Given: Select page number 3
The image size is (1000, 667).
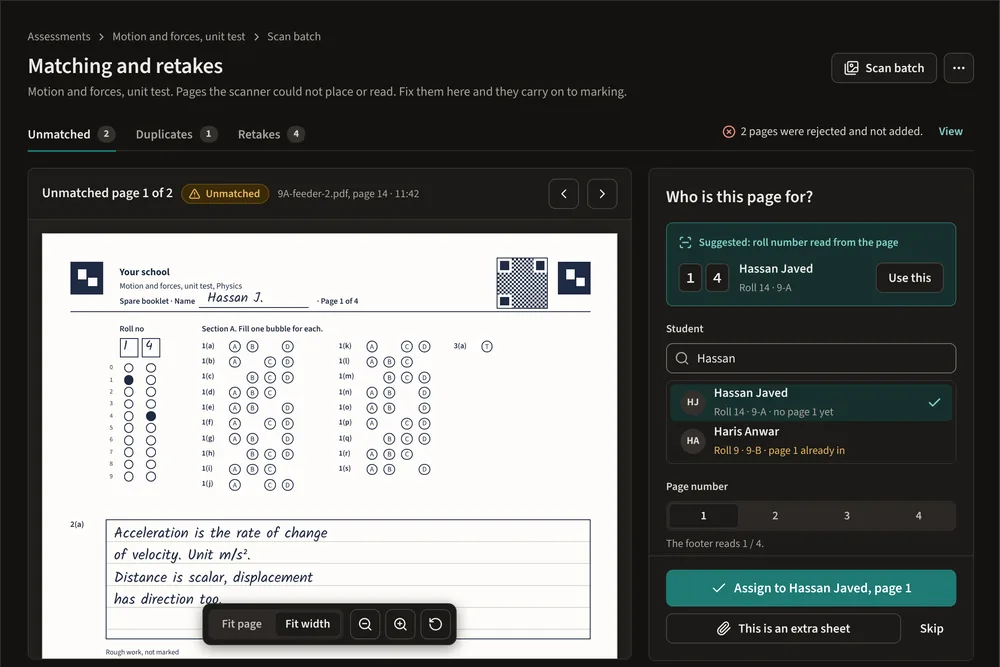Looking at the screenshot, I should click(847, 516).
